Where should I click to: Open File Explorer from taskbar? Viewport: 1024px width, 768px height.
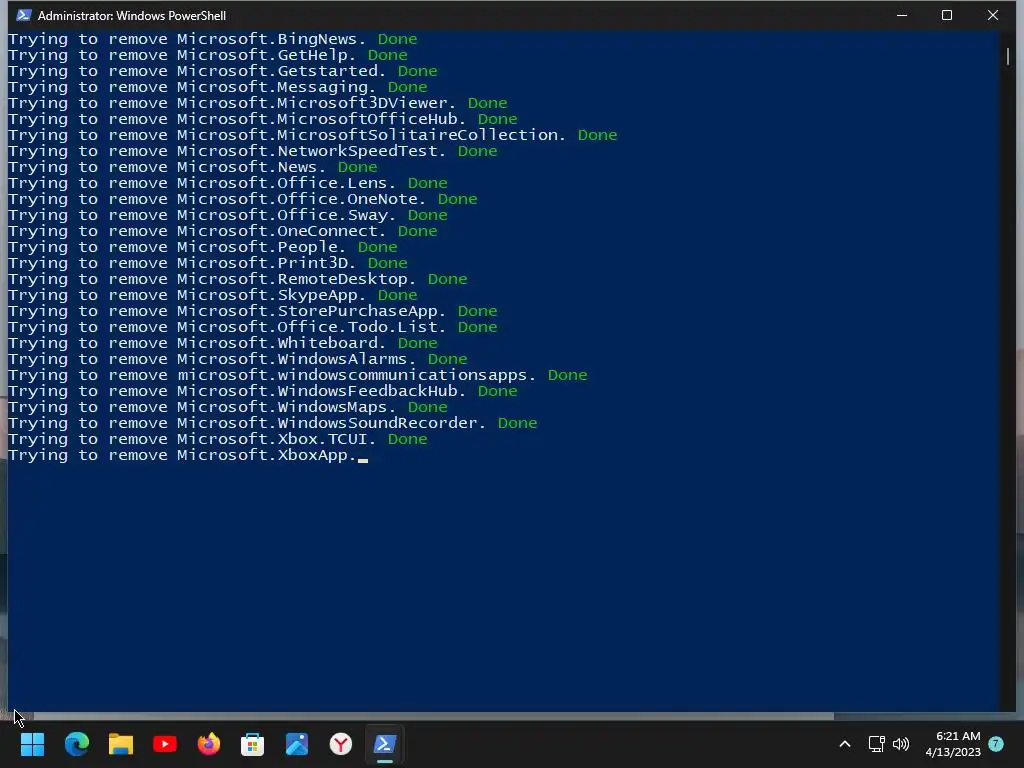click(121, 744)
